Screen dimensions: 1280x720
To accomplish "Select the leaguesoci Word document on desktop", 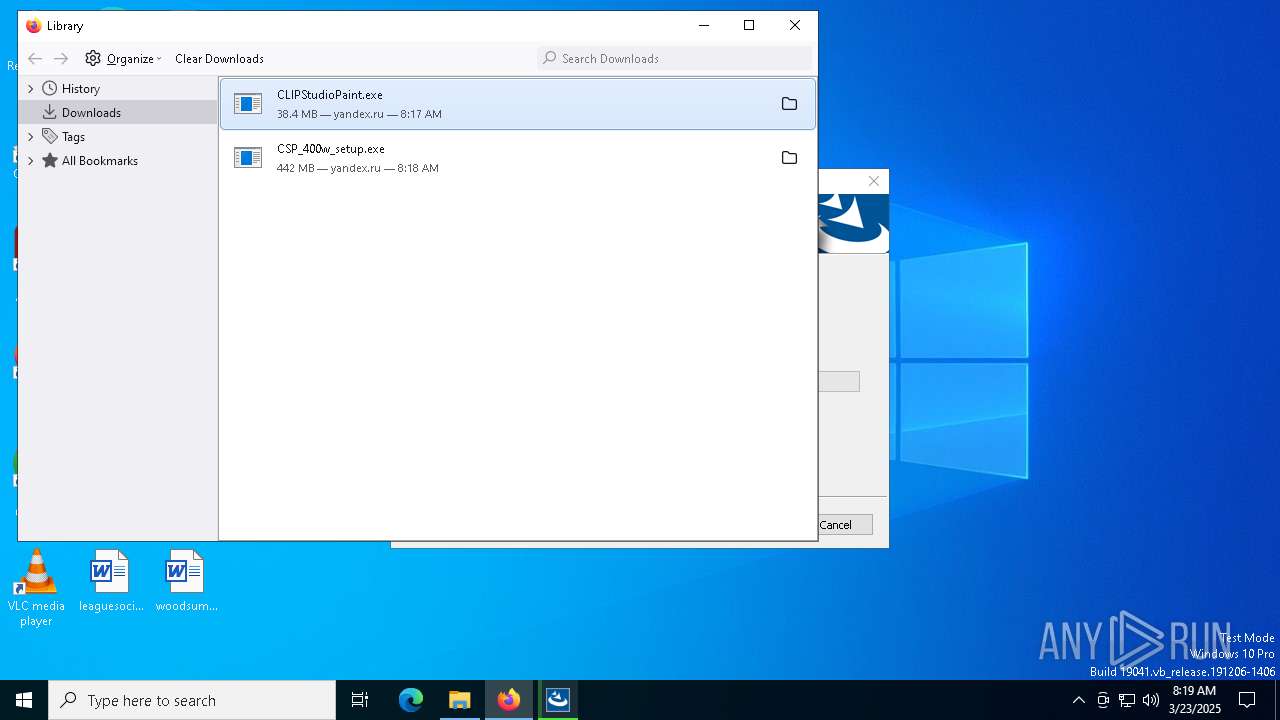I will tap(111, 581).
